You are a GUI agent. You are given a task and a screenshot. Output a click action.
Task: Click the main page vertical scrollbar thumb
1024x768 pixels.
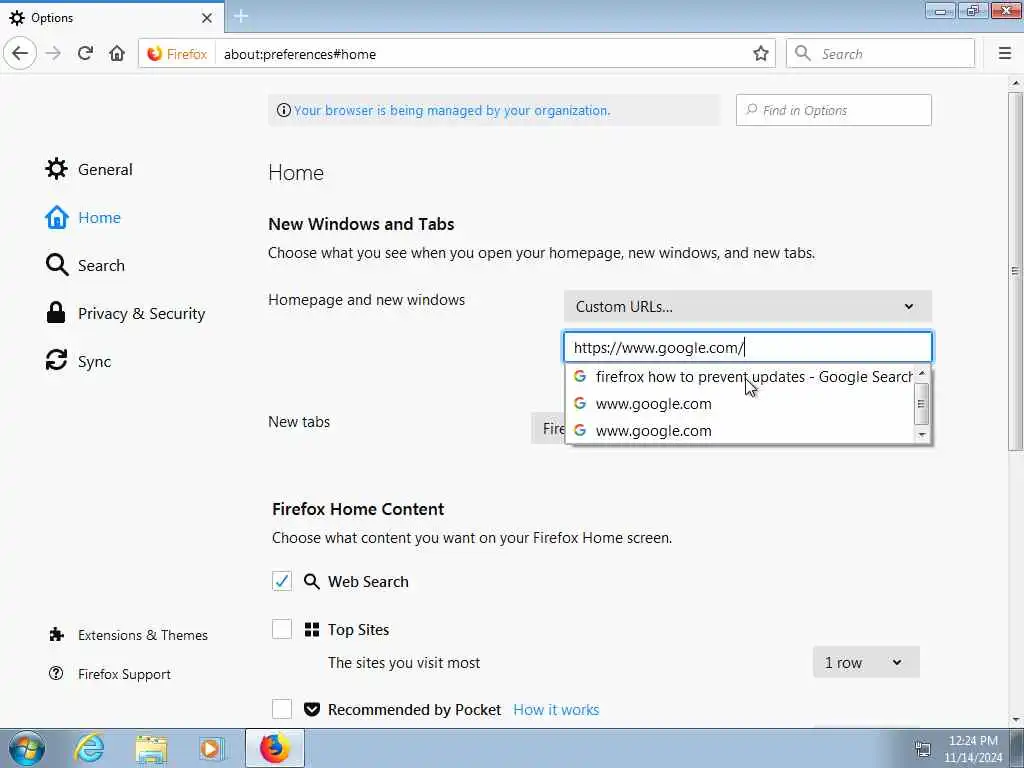(1016, 271)
